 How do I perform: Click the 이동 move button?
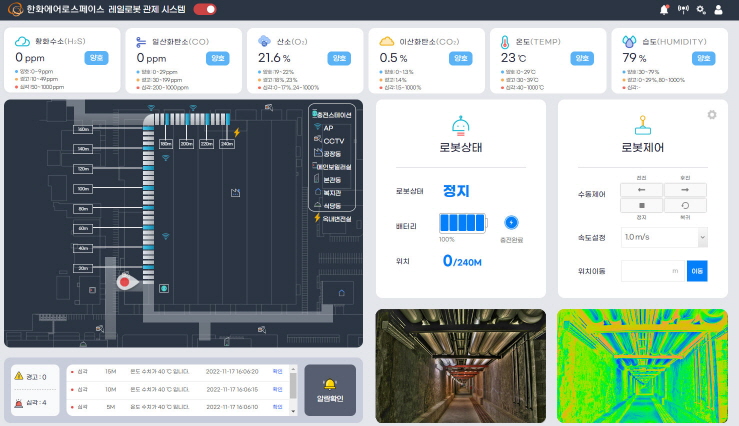tap(697, 270)
